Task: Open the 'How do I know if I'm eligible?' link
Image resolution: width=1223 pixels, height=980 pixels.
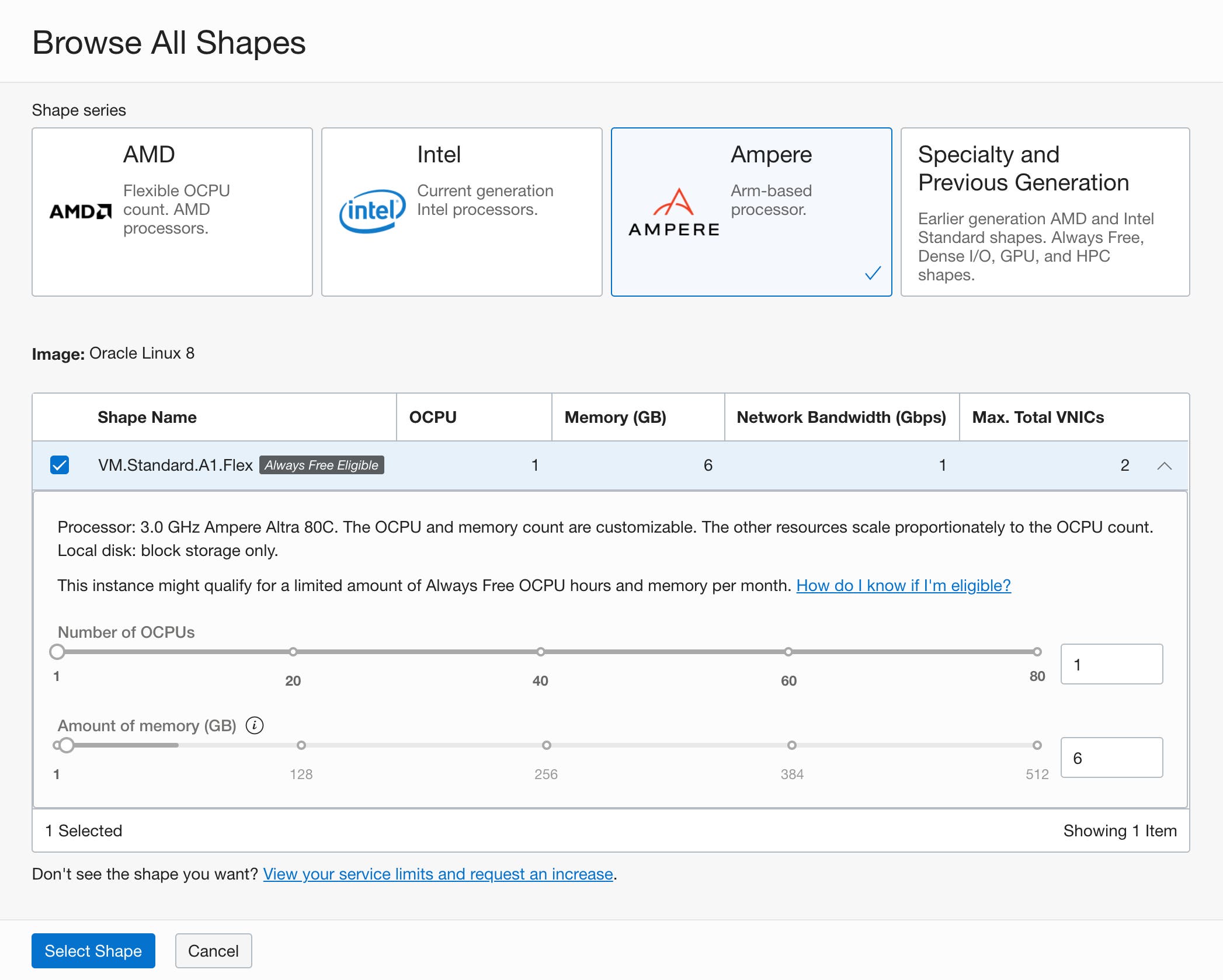Action: pyautogui.click(x=903, y=586)
